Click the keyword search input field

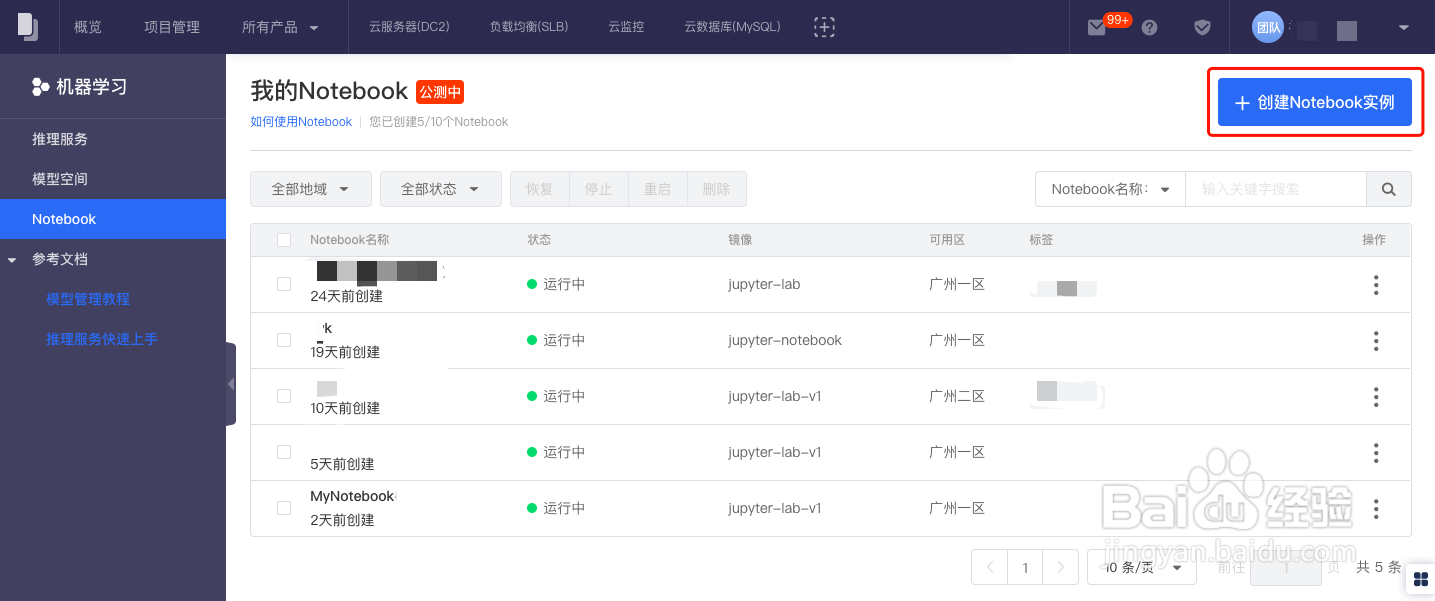click(x=1275, y=189)
